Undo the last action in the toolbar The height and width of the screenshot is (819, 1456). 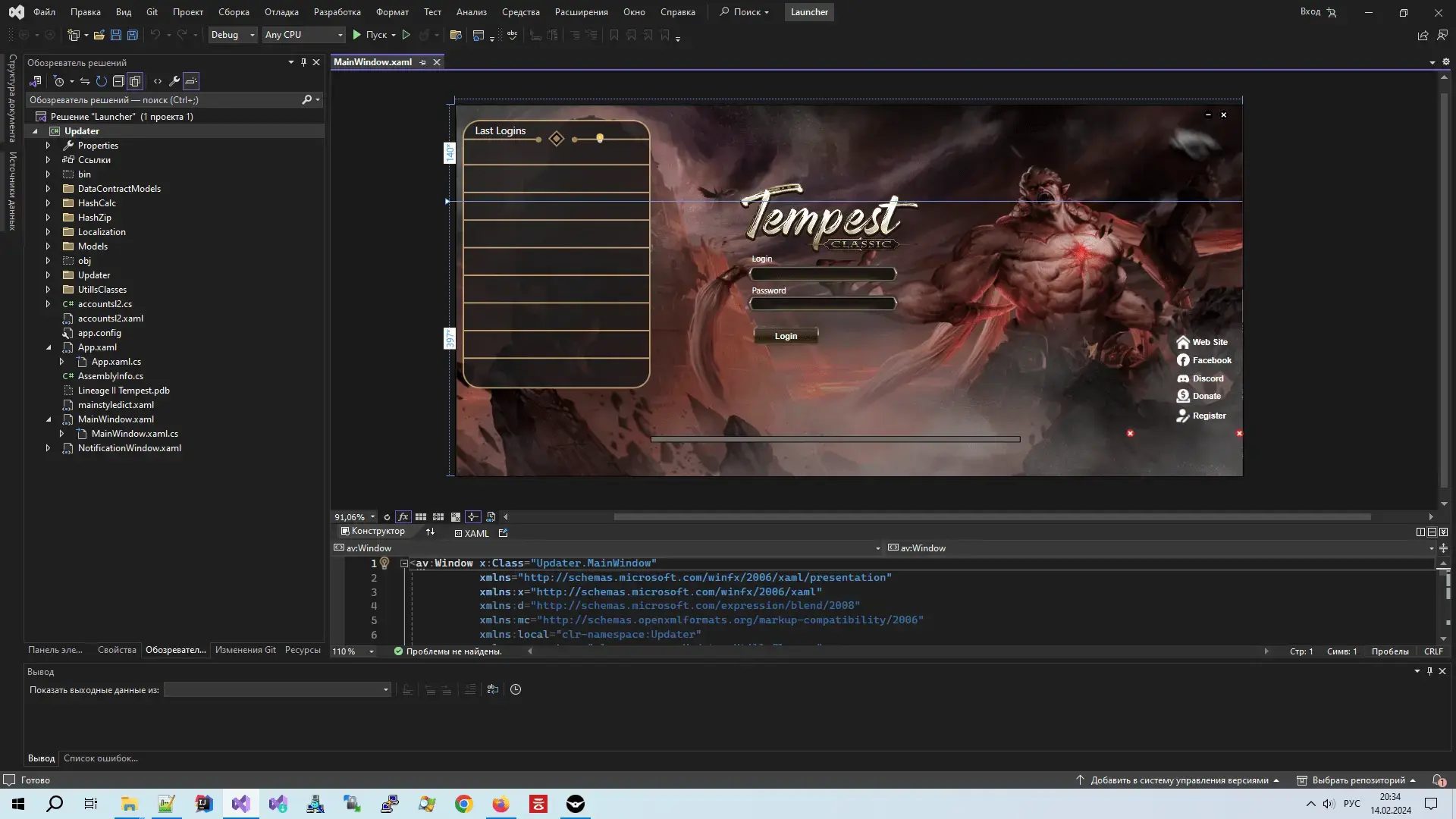click(155, 35)
